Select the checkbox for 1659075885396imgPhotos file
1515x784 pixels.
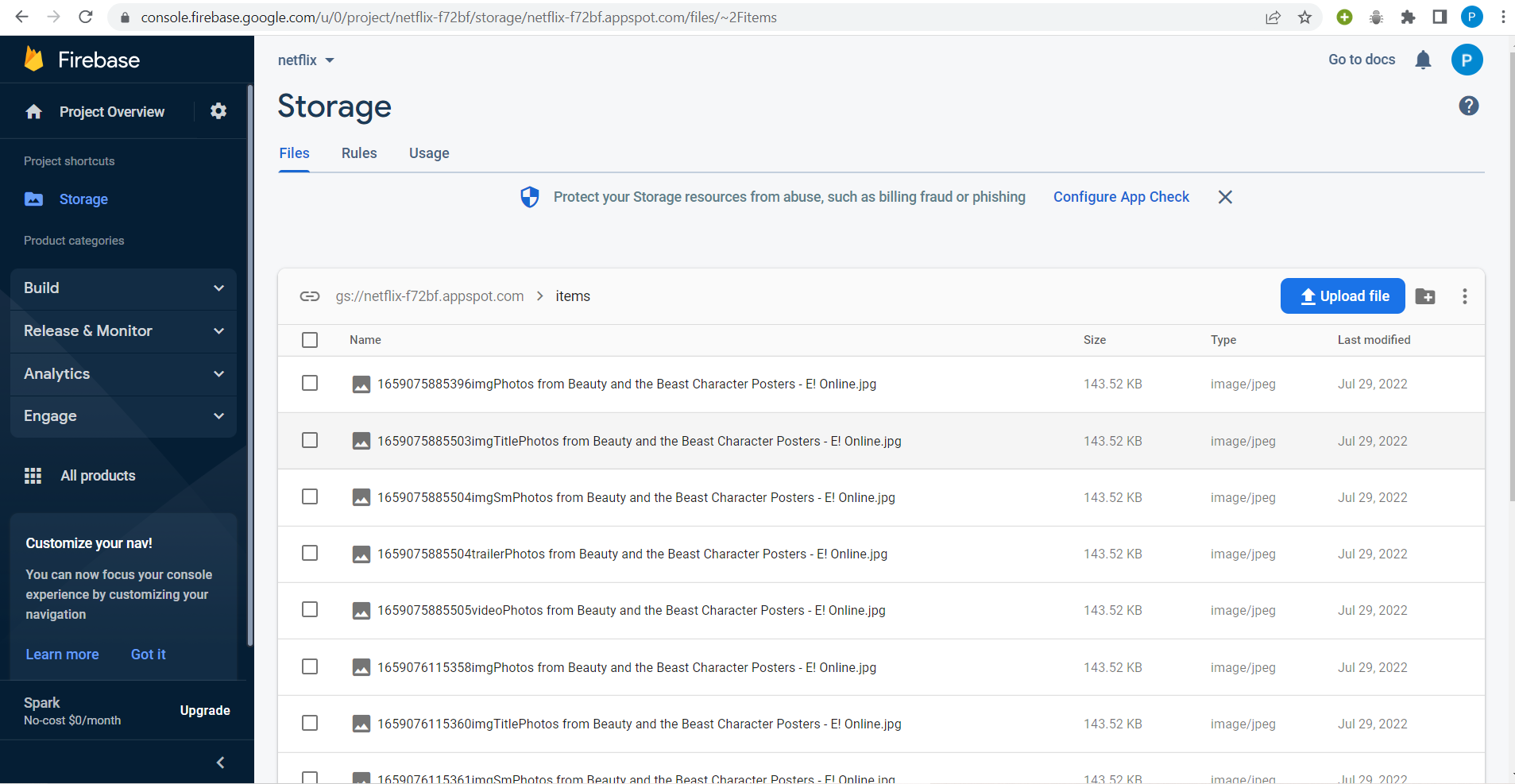310,383
